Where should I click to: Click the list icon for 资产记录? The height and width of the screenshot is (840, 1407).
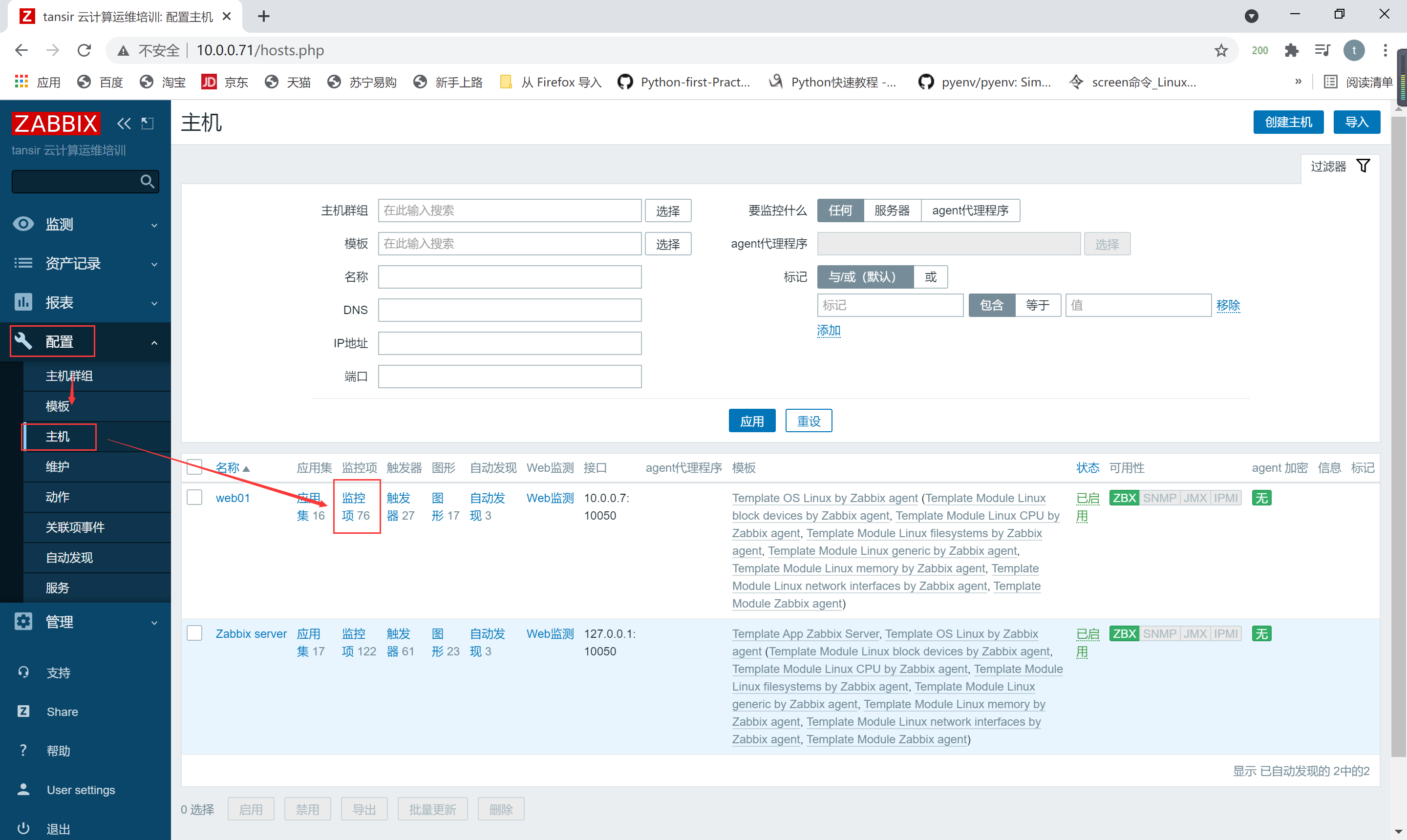23,263
